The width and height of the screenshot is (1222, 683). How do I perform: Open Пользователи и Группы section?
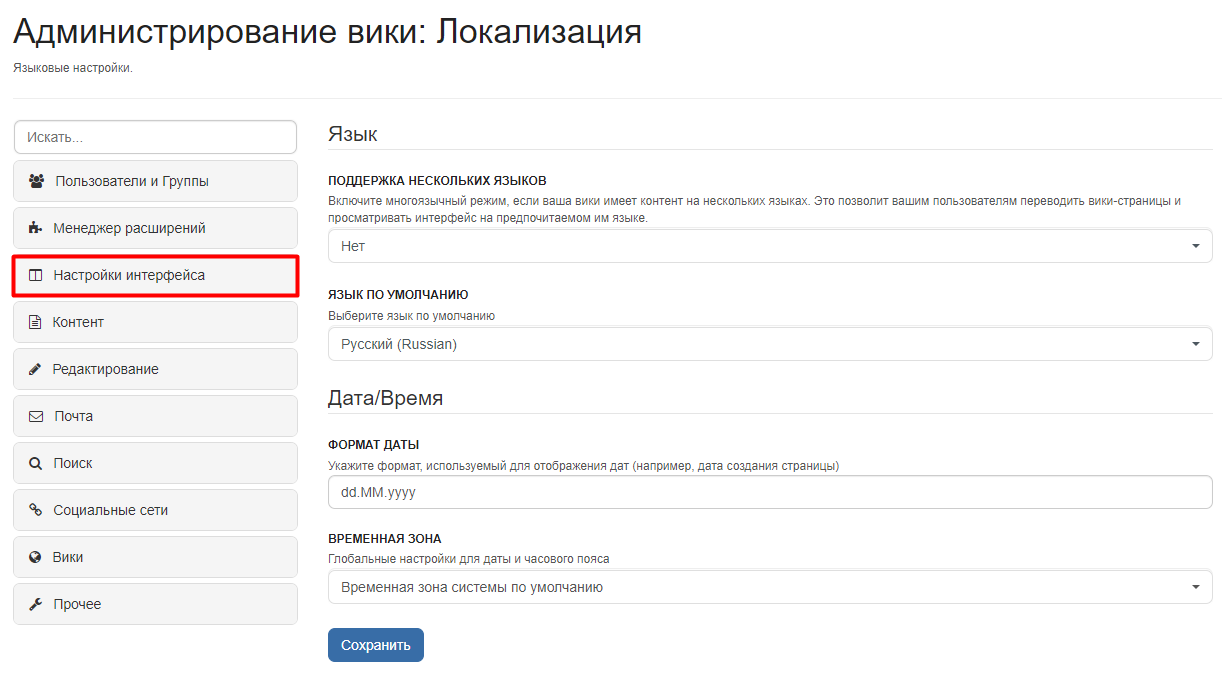coord(155,181)
